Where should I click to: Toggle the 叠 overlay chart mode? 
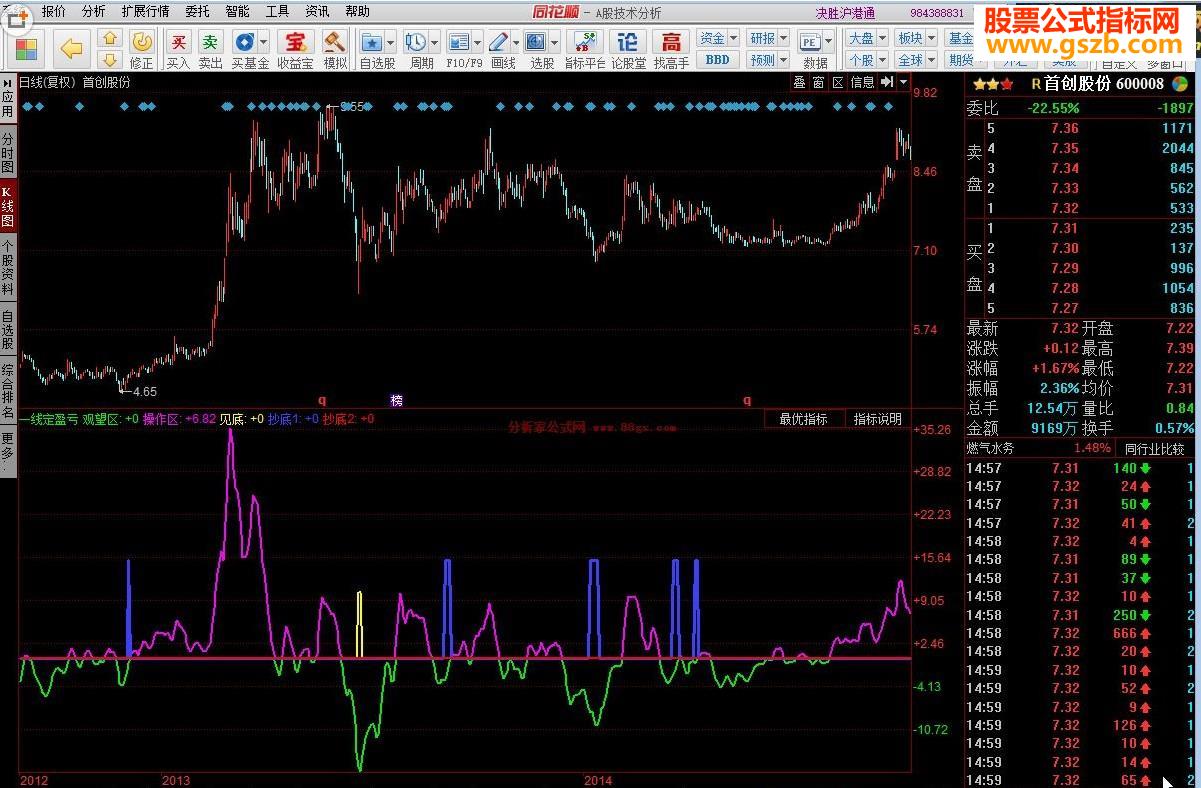(x=799, y=82)
